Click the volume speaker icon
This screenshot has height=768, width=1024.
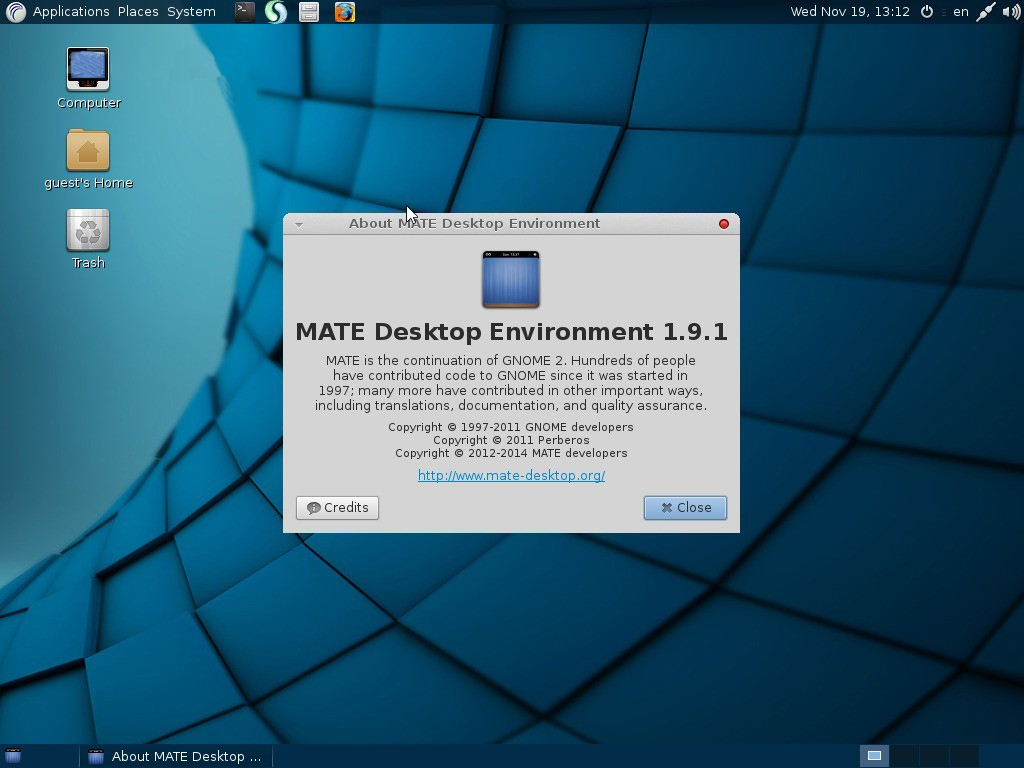click(x=1010, y=12)
